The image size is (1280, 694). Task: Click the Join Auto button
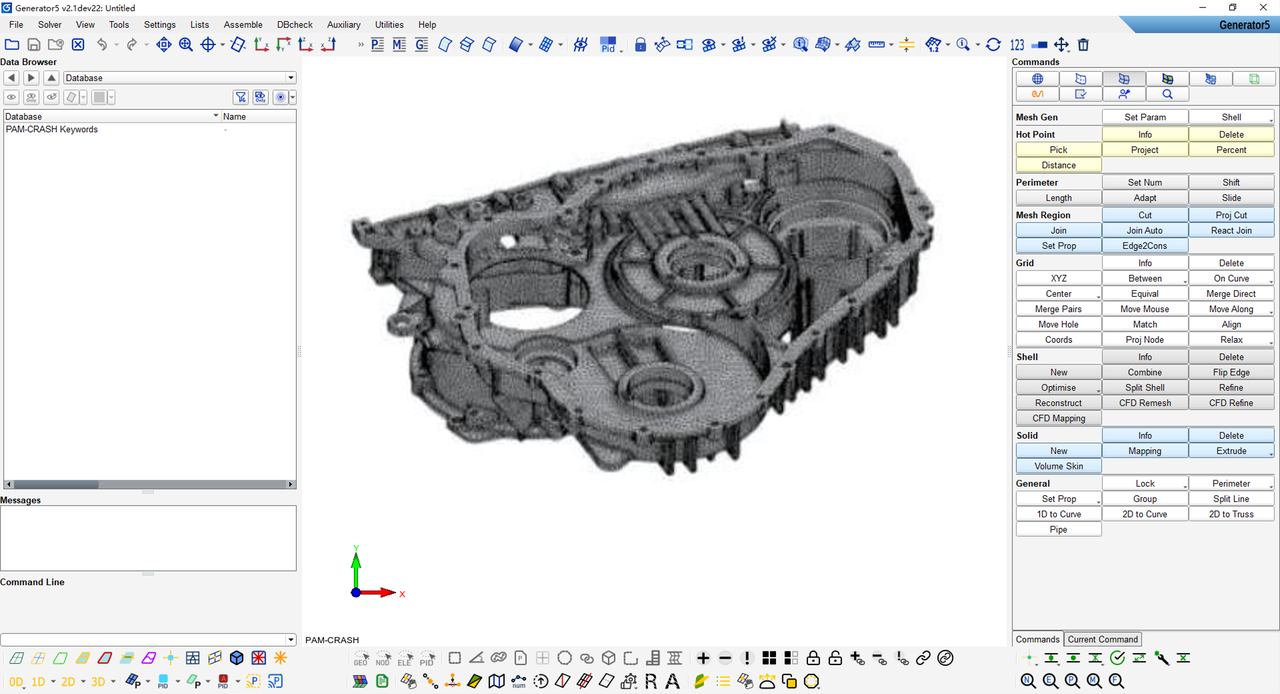point(1145,230)
